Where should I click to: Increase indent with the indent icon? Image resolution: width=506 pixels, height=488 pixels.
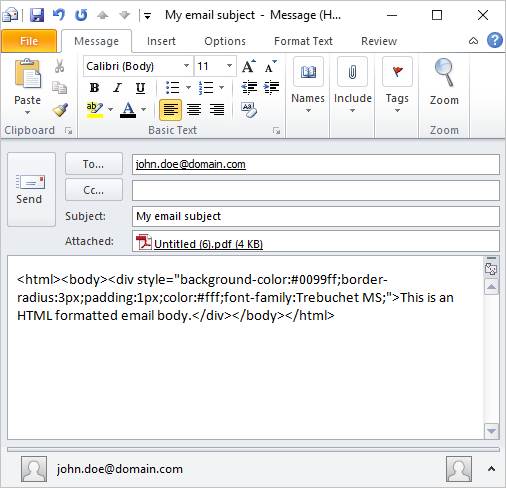pyautogui.click(x=271, y=88)
